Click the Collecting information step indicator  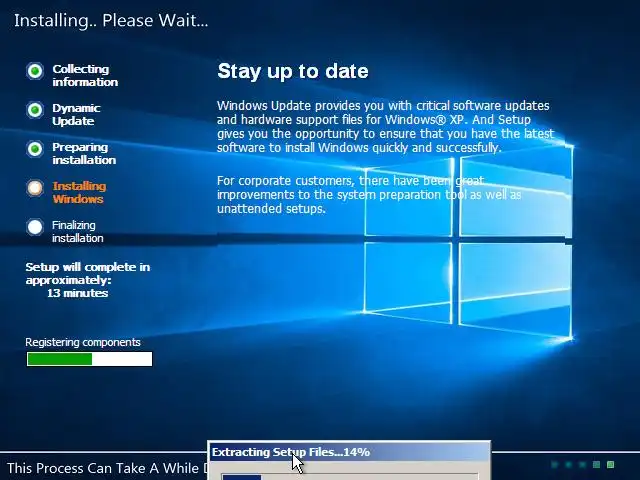point(35,71)
